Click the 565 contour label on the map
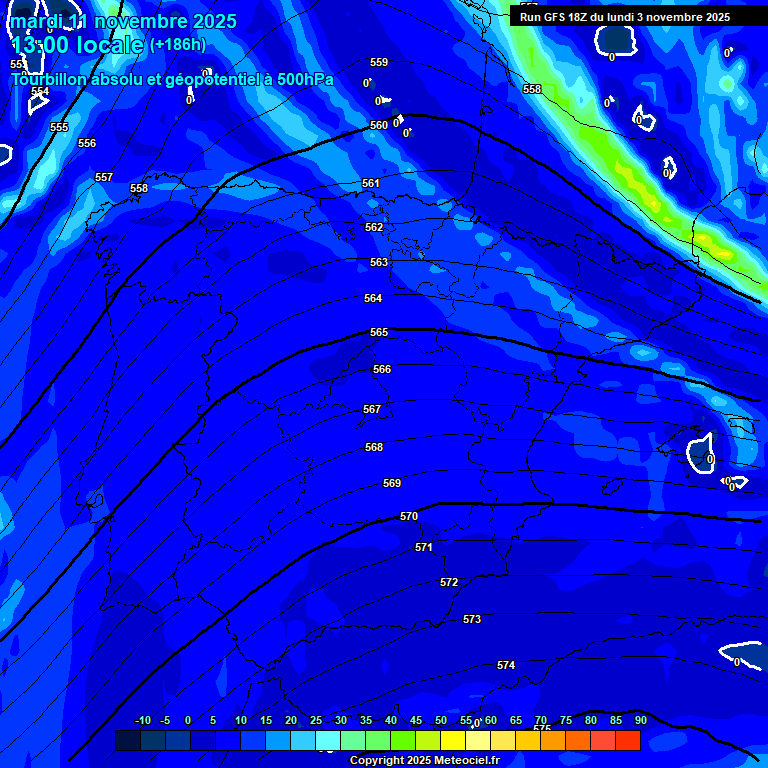The image size is (768, 768). pos(379,332)
